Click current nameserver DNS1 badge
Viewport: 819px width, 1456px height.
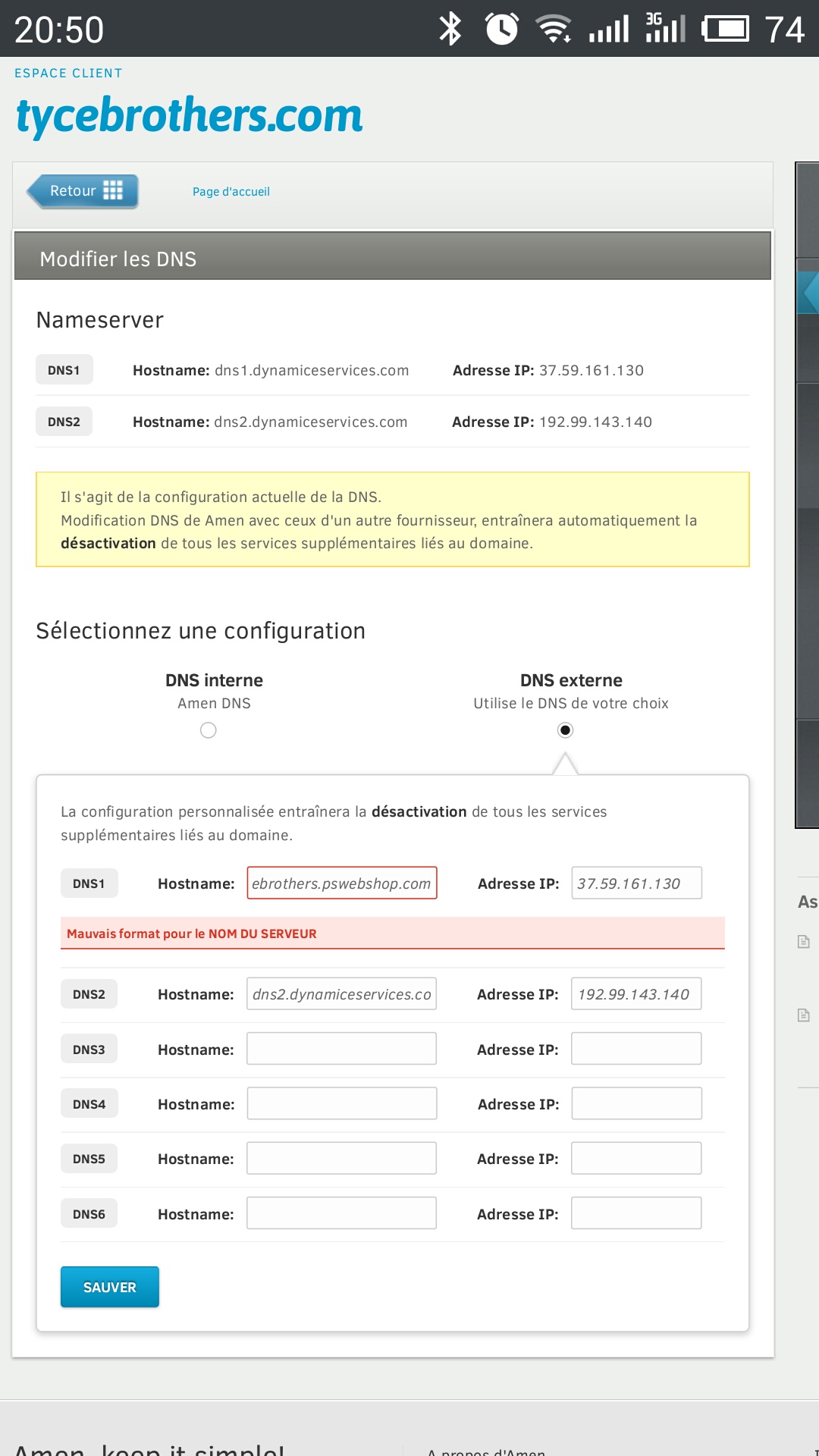pos(64,370)
